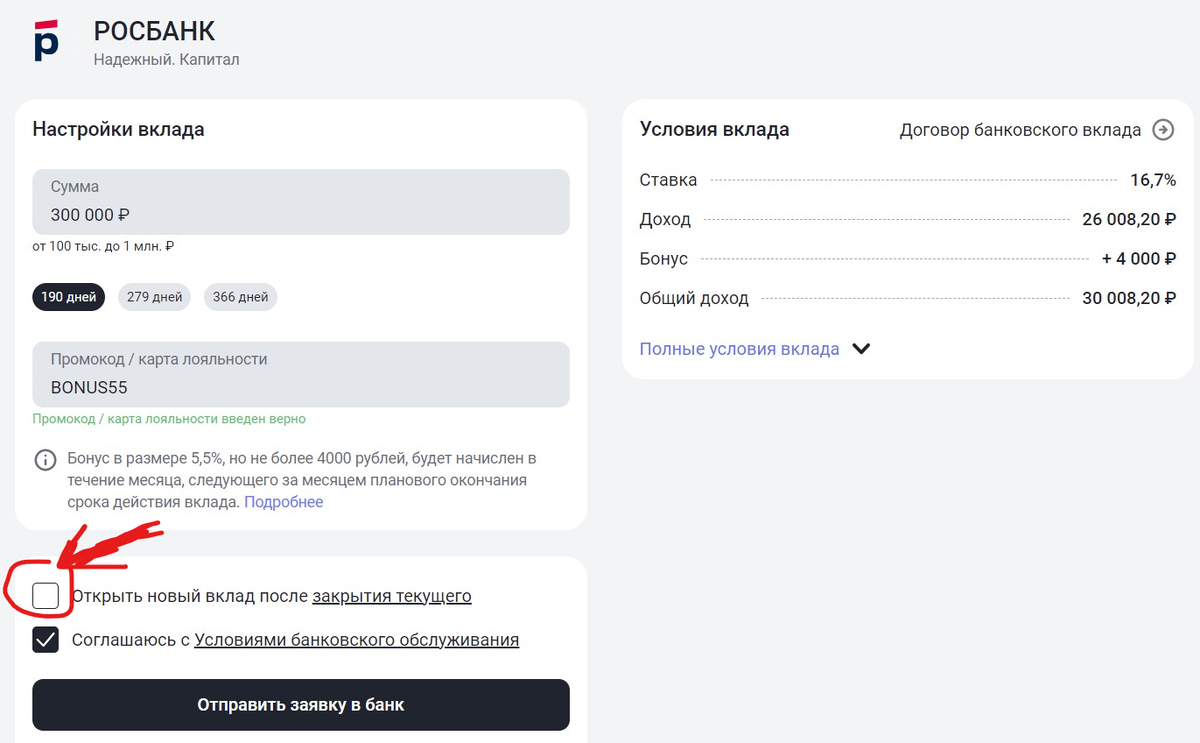Screen dimensions: 1200x743
Task: Click the Rosbank logo icon
Action: (46, 40)
